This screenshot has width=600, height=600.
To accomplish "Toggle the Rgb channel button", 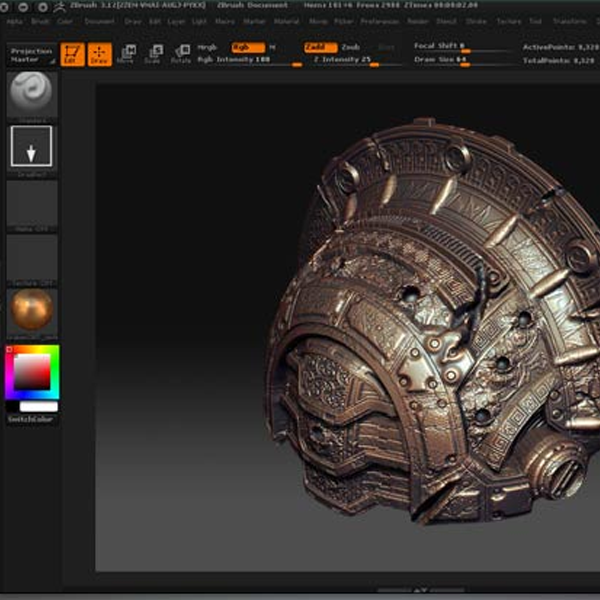I will (247, 47).
